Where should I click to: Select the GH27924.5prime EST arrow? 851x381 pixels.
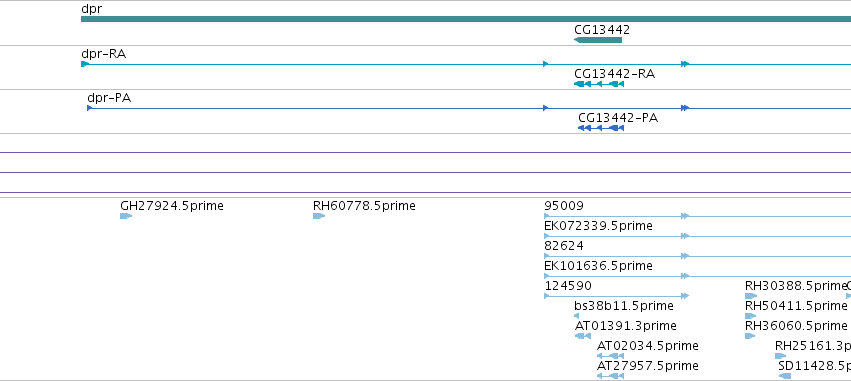point(126,216)
